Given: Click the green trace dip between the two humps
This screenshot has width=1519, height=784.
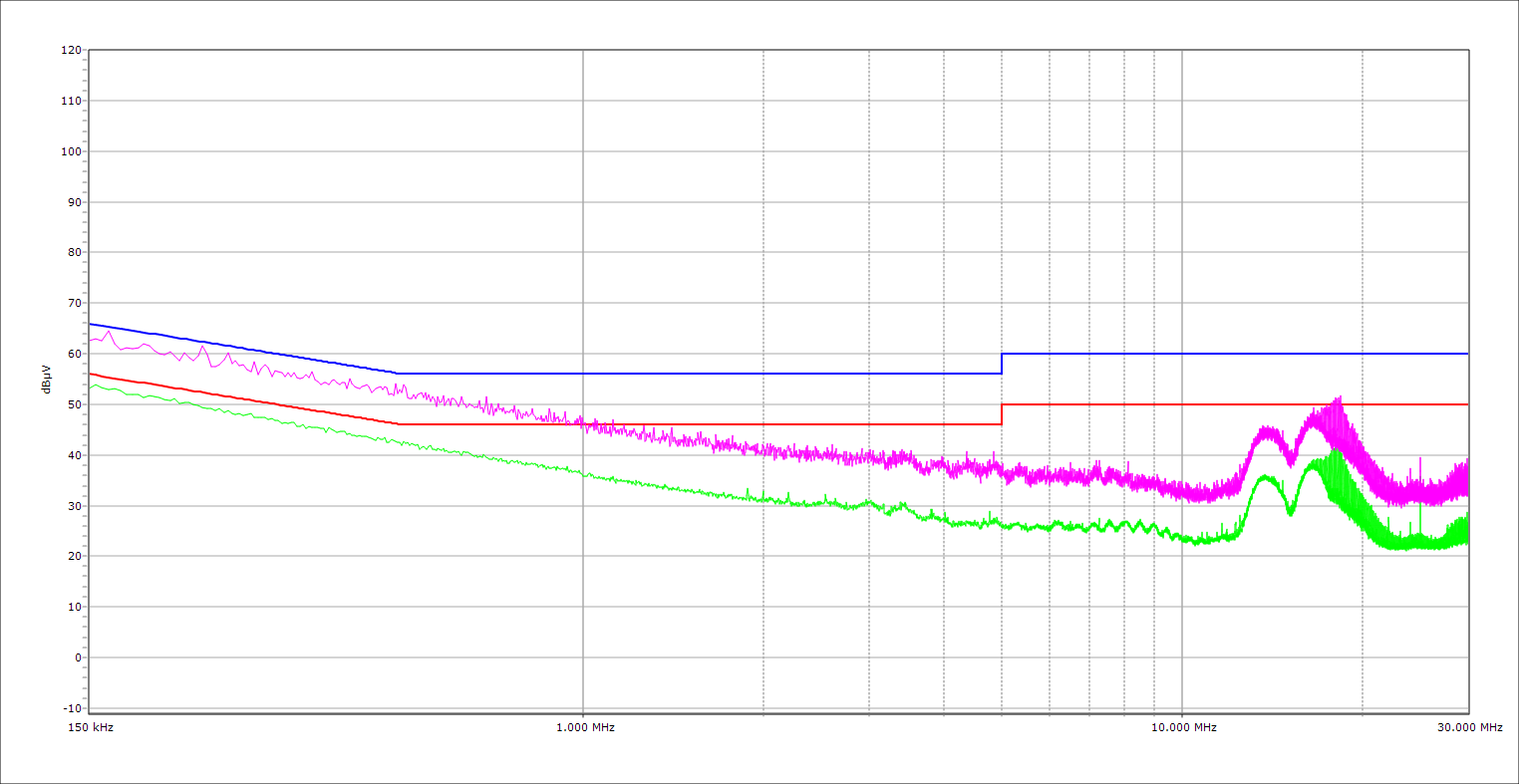Looking at the screenshot, I should coord(1291,513).
